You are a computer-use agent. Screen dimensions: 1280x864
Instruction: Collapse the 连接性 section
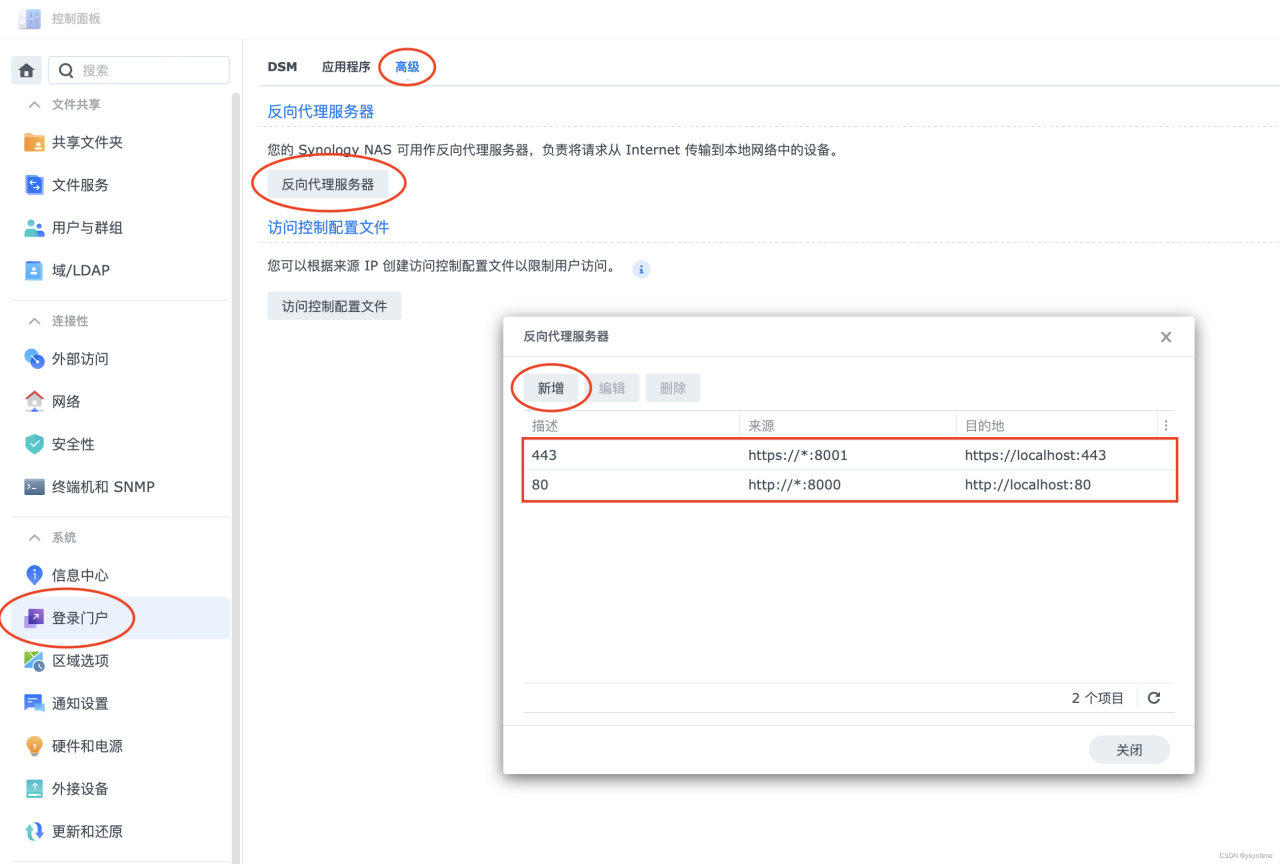click(x=33, y=320)
